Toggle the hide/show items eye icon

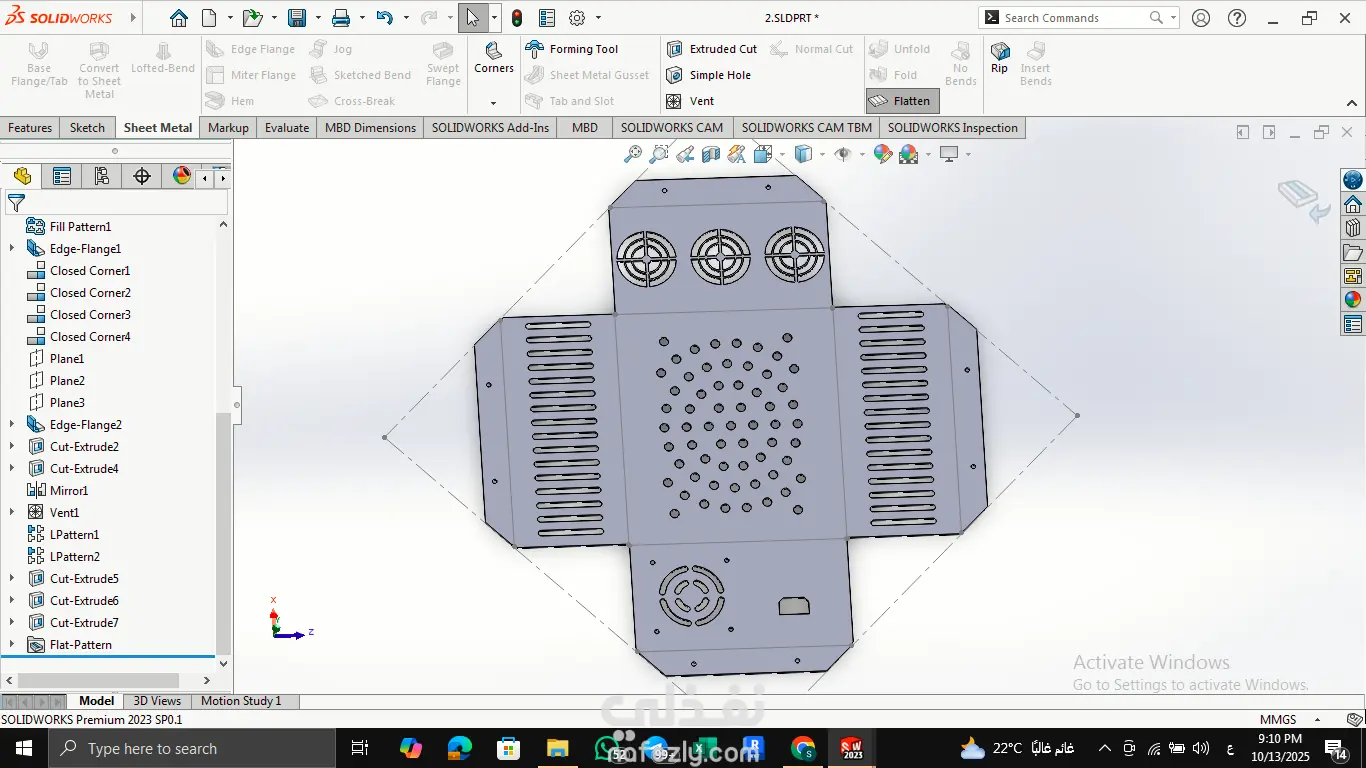[843, 154]
